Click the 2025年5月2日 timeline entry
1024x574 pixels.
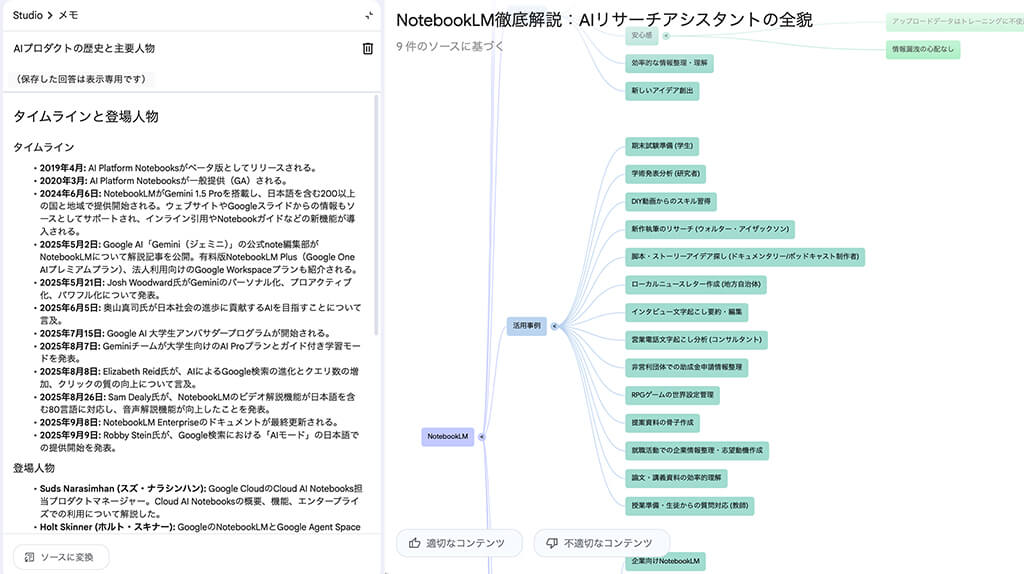199,257
